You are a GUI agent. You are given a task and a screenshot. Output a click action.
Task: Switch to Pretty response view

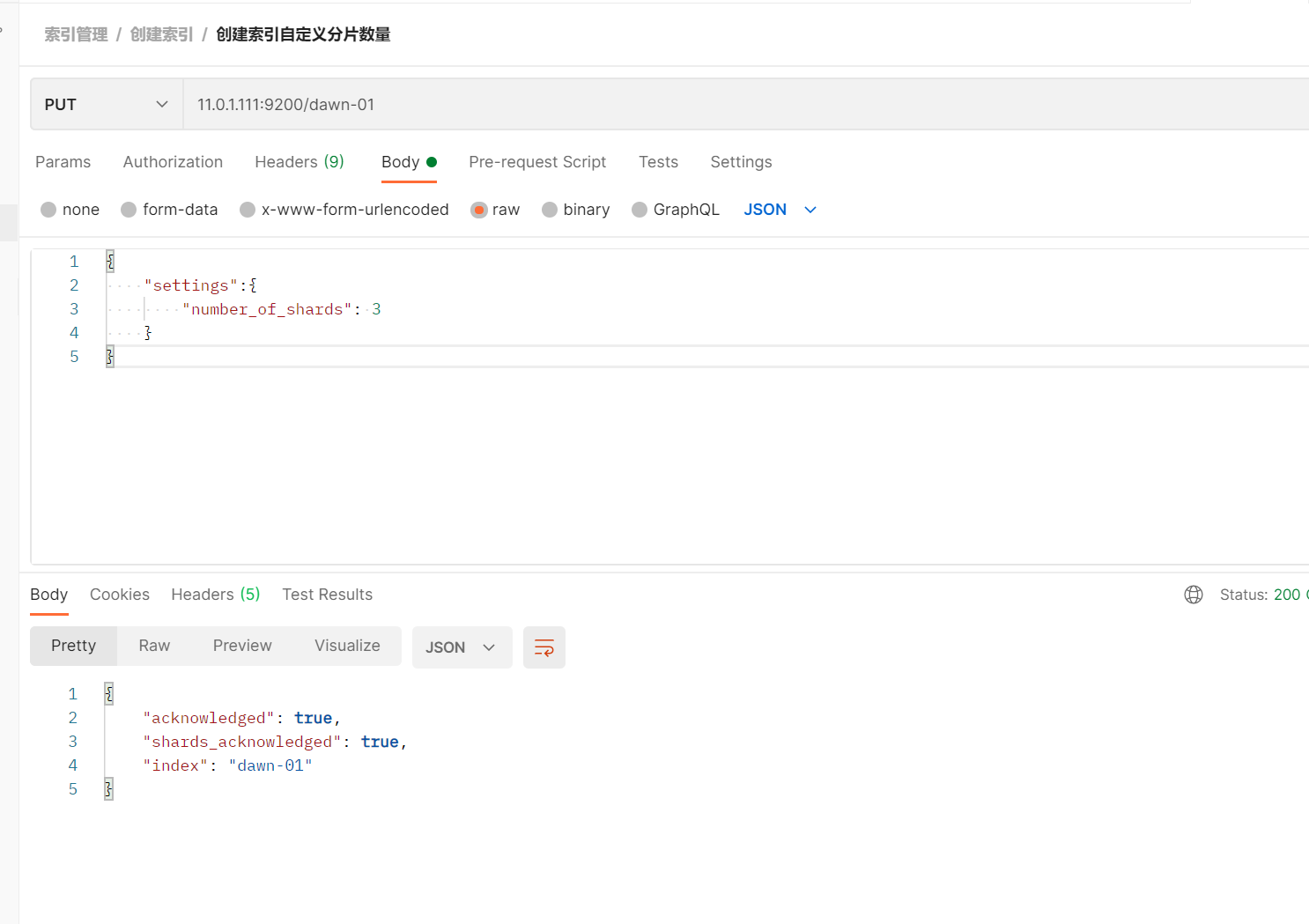[x=73, y=646]
